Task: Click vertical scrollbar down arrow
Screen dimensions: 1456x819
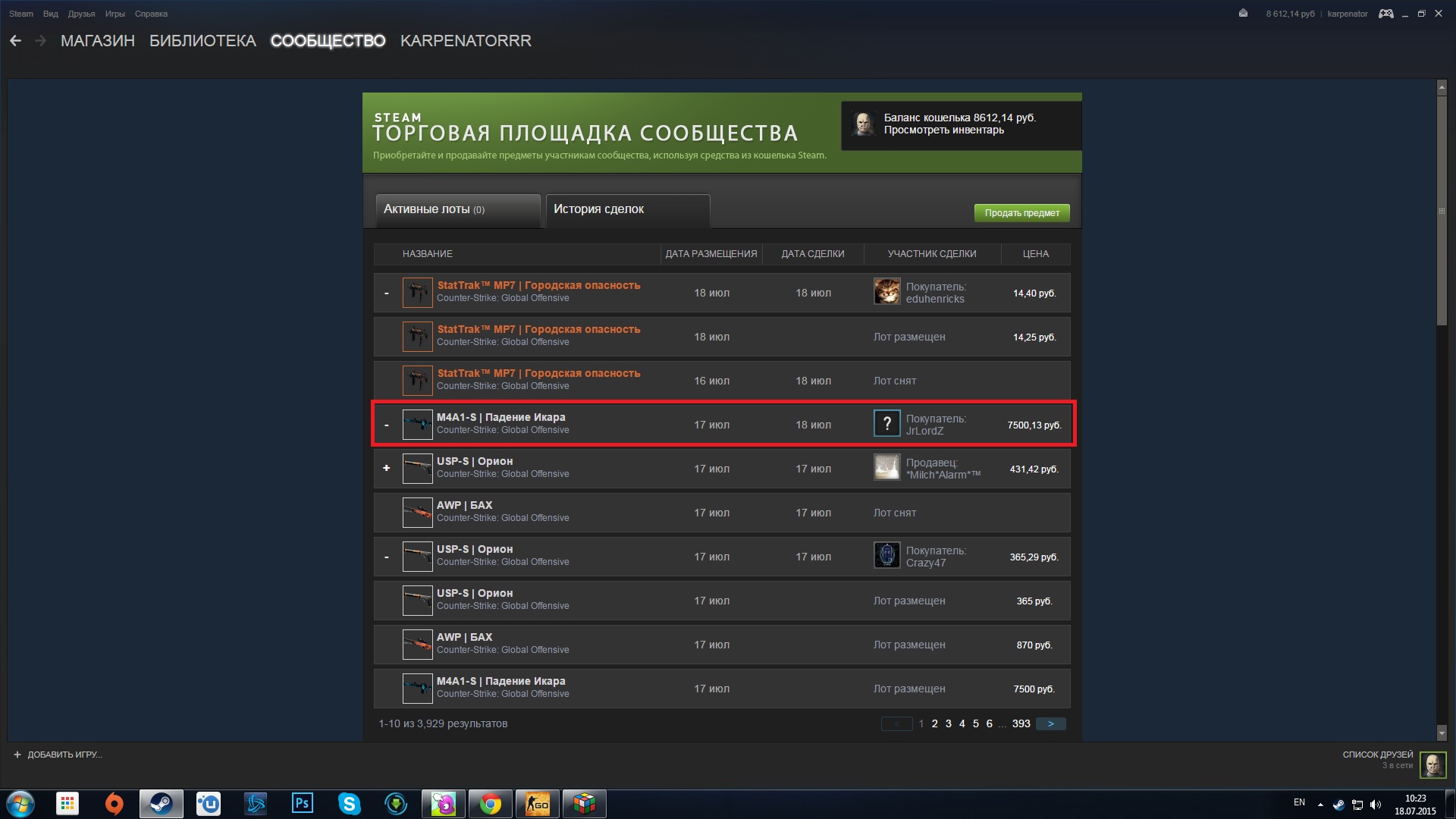Action: (x=1442, y=733)
